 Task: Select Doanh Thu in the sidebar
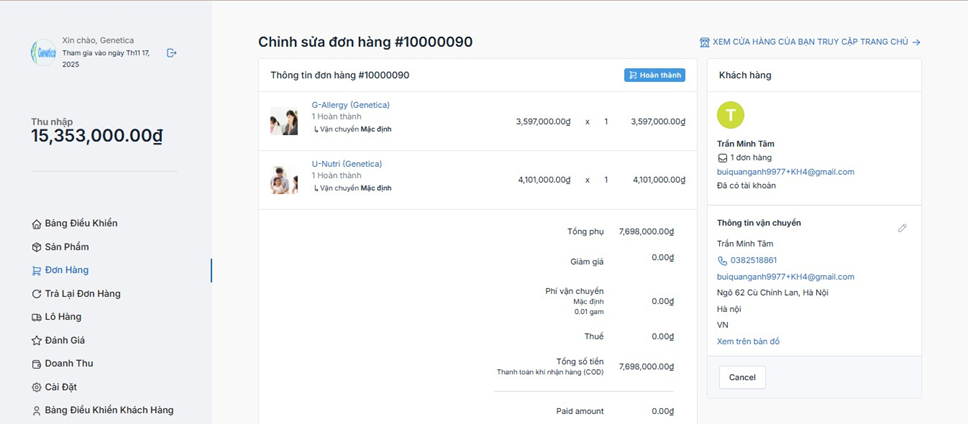[x=69, y=364]
